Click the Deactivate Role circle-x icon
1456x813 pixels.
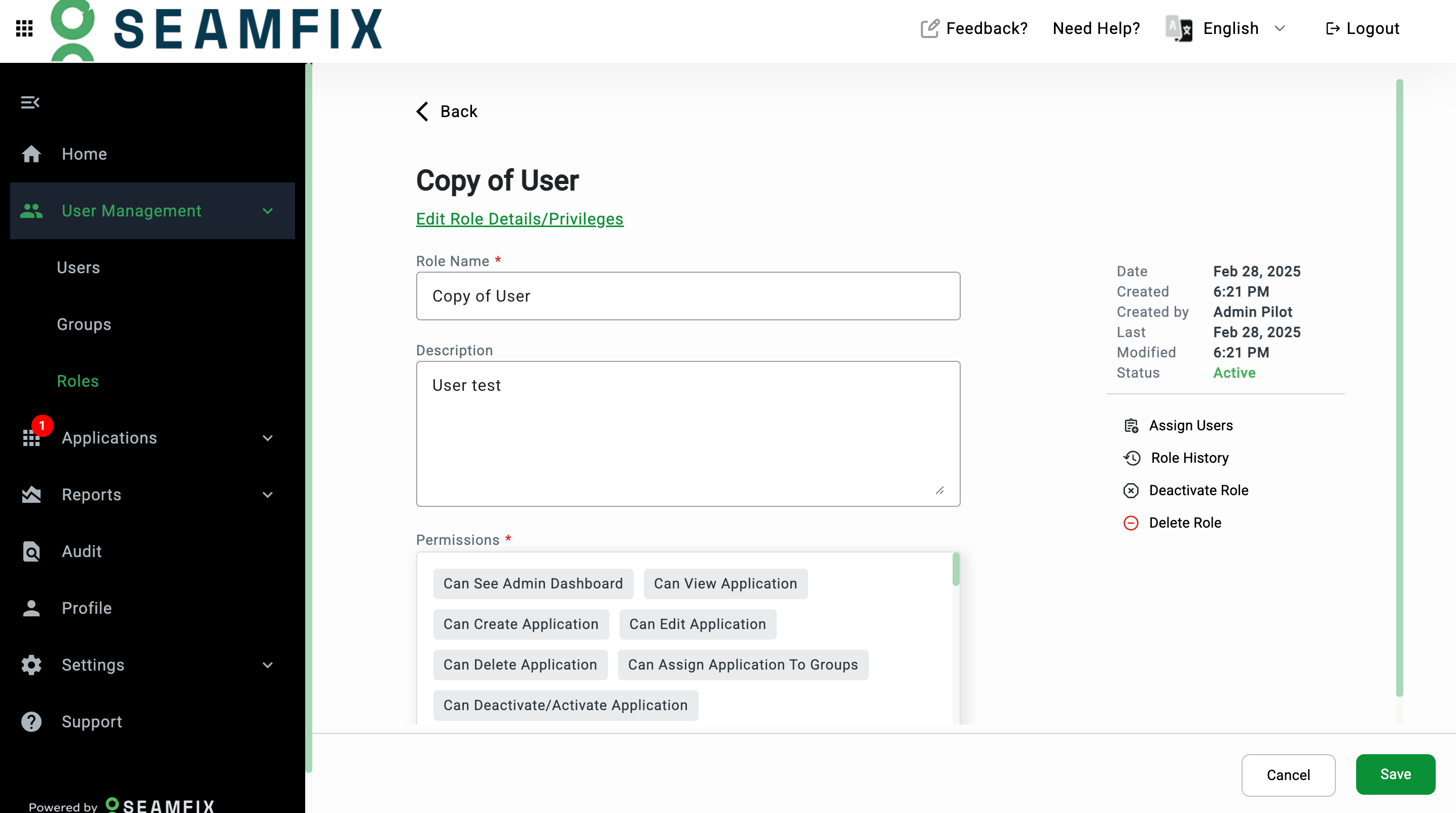coord(1131,491)
